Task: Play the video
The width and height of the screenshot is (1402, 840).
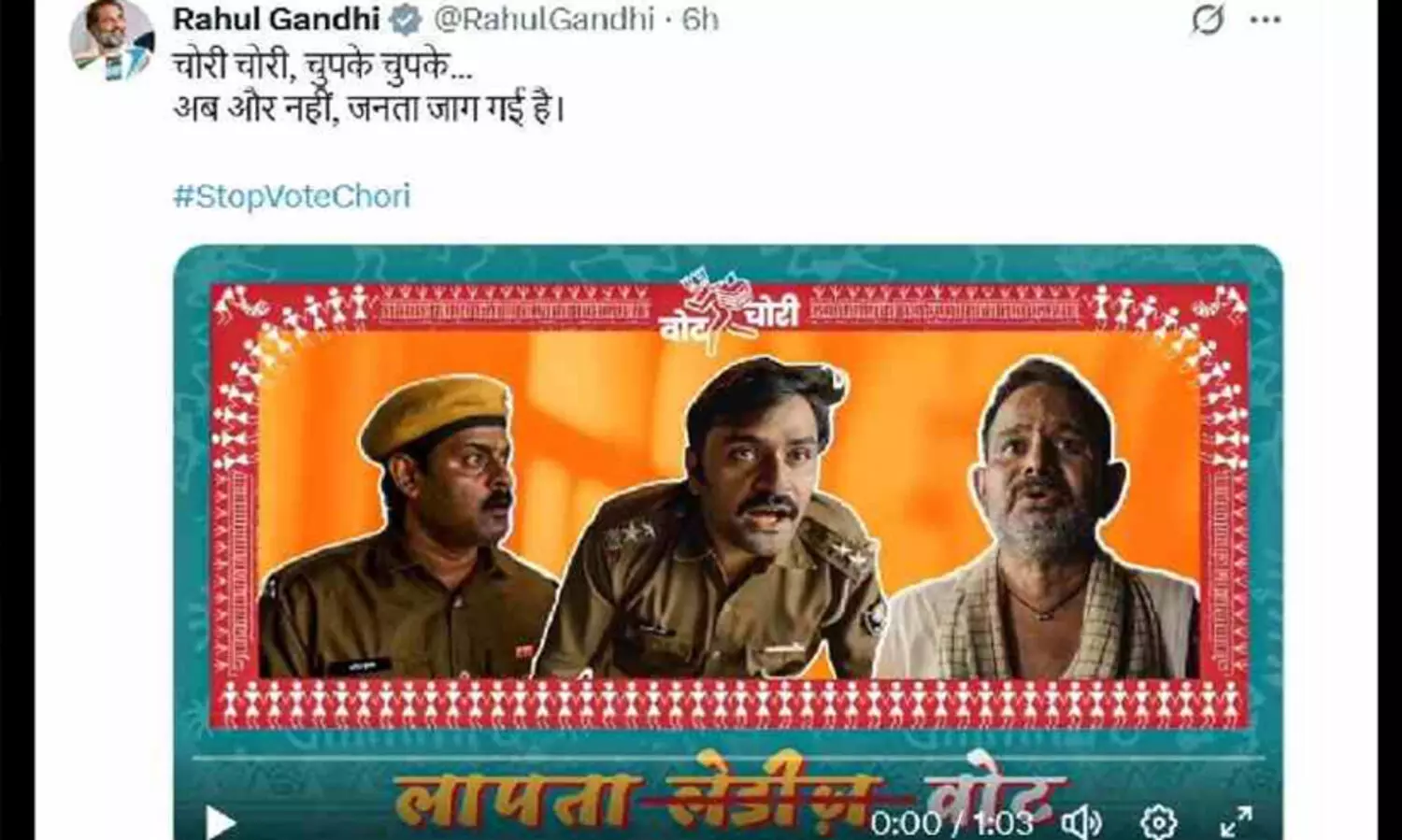Action: (x=220, y=822)
